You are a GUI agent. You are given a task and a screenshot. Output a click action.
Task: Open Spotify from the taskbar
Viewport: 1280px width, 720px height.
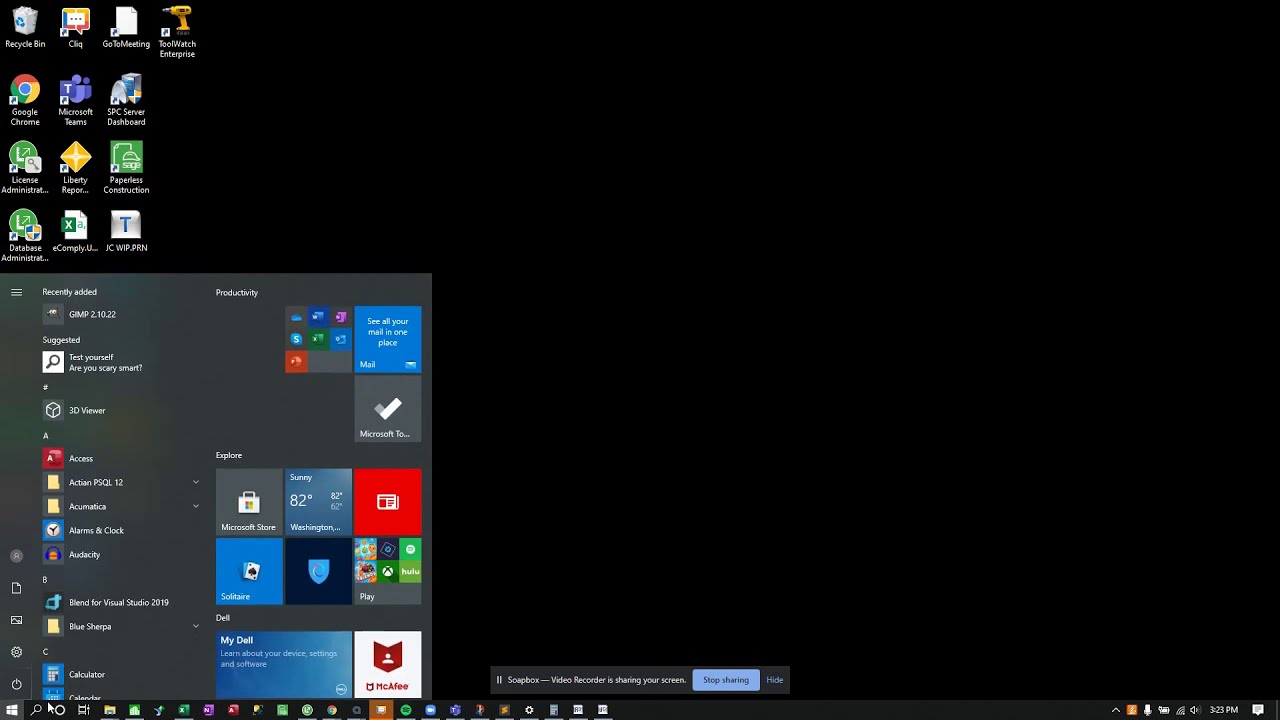click(406, 710)
